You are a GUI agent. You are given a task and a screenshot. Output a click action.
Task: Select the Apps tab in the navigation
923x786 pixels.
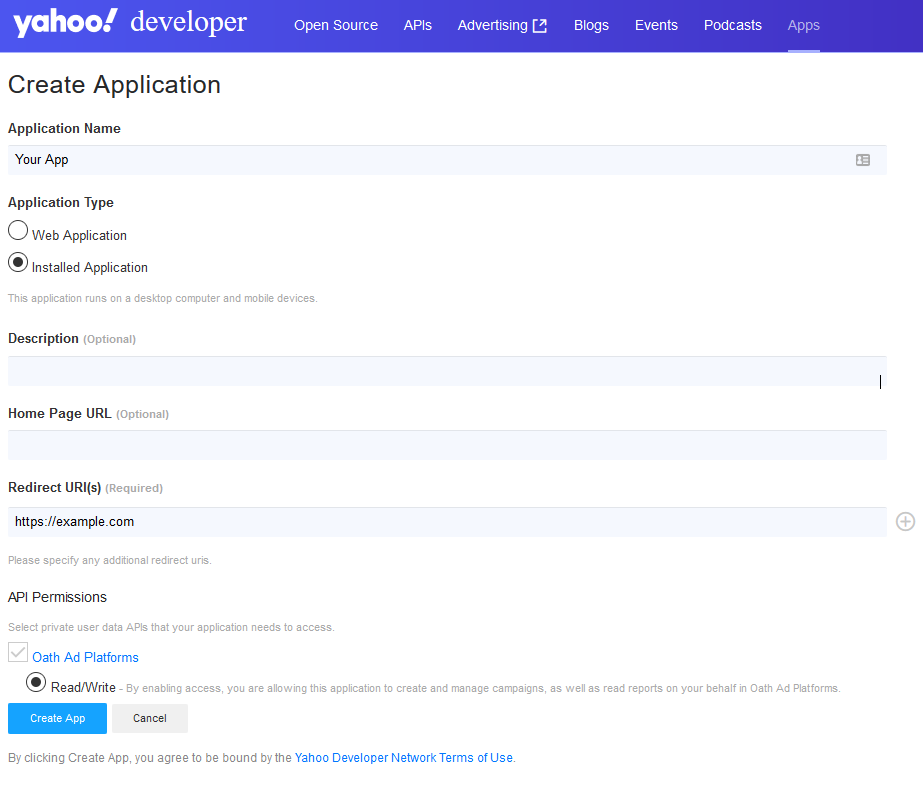click(x=803, y=25)
